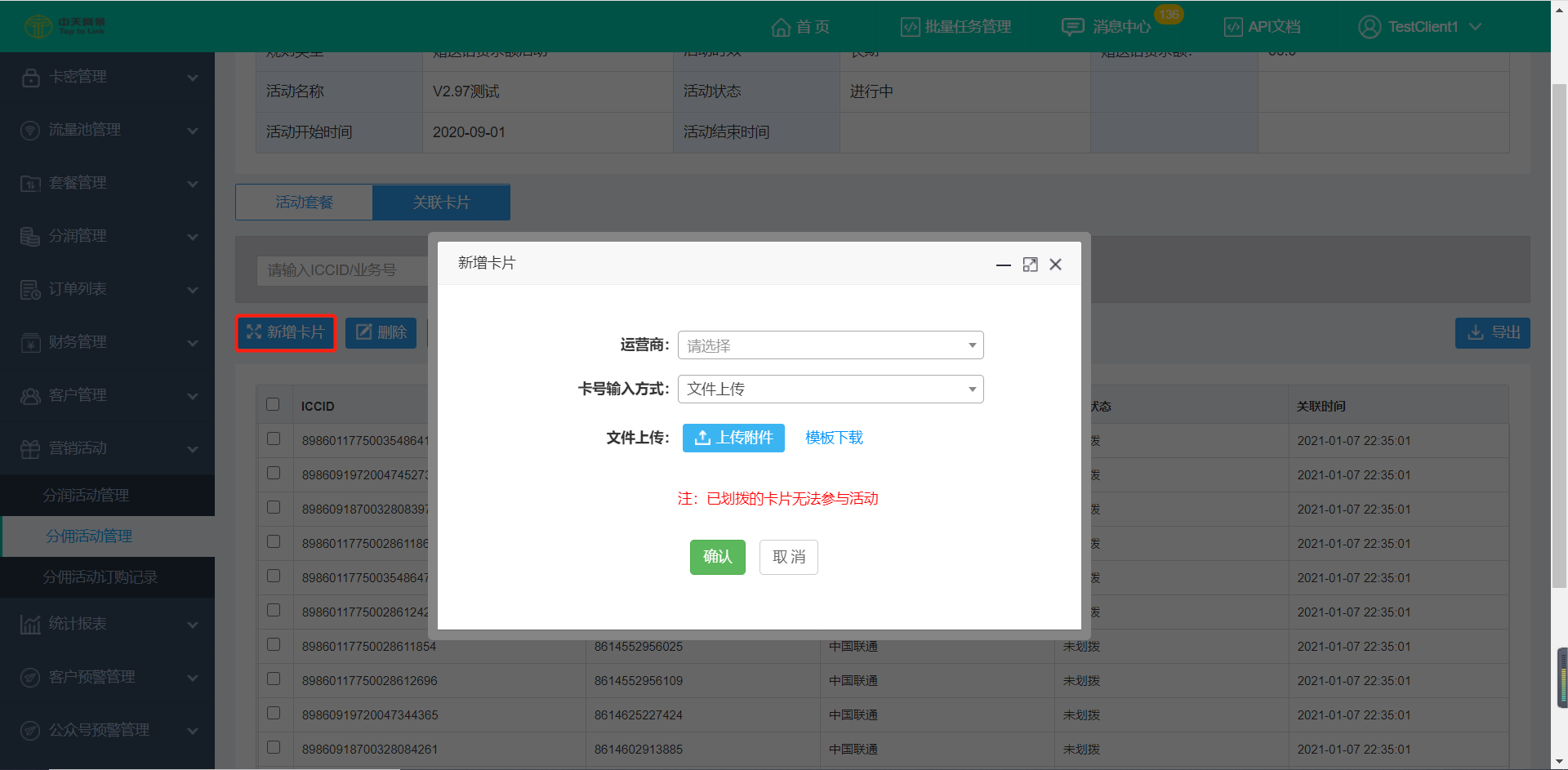Check the row 8986011775002861186 checkbox

[x=274, y=541]
